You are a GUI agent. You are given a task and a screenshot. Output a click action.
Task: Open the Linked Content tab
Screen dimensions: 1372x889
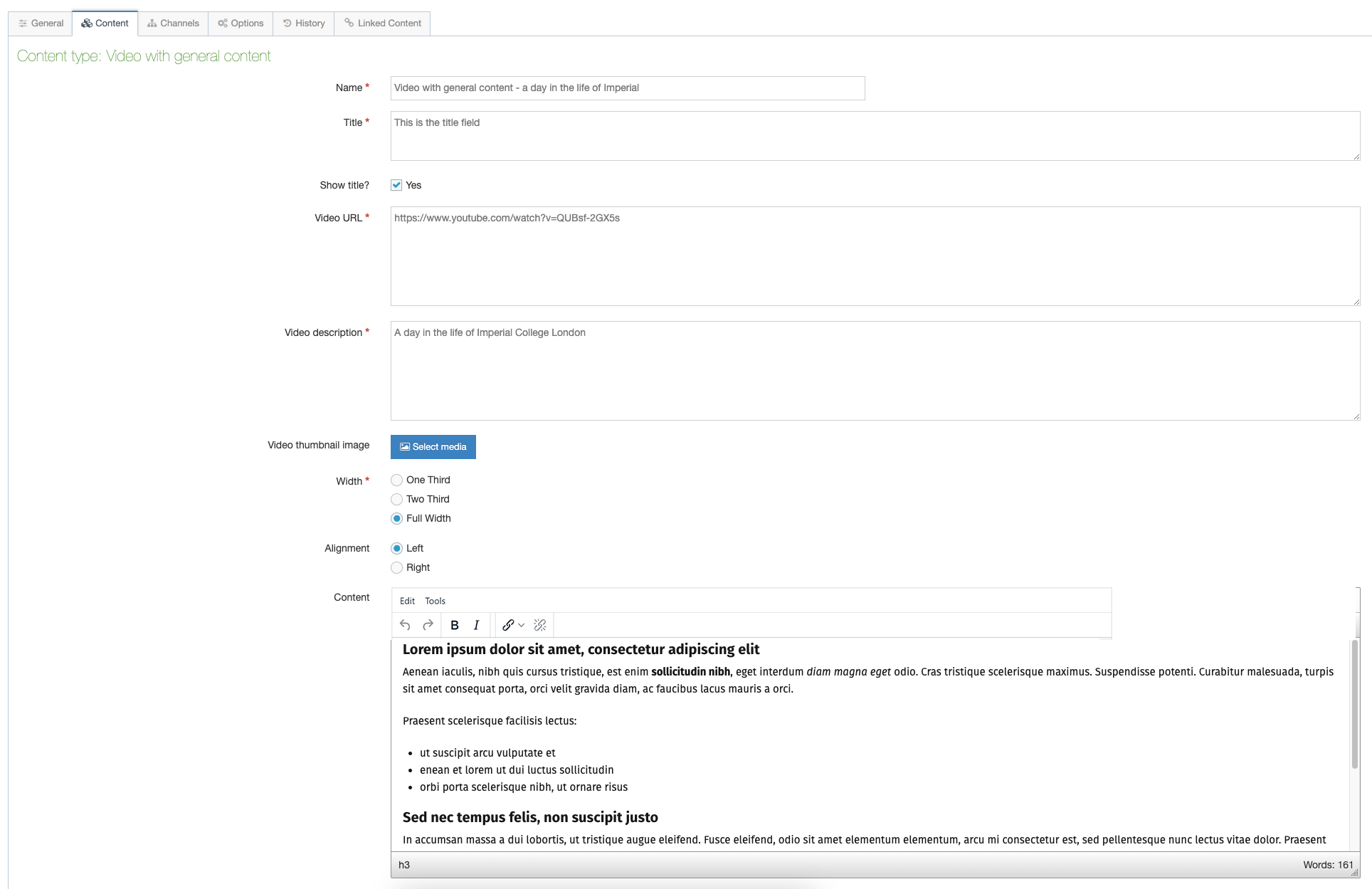coord(382,23)
